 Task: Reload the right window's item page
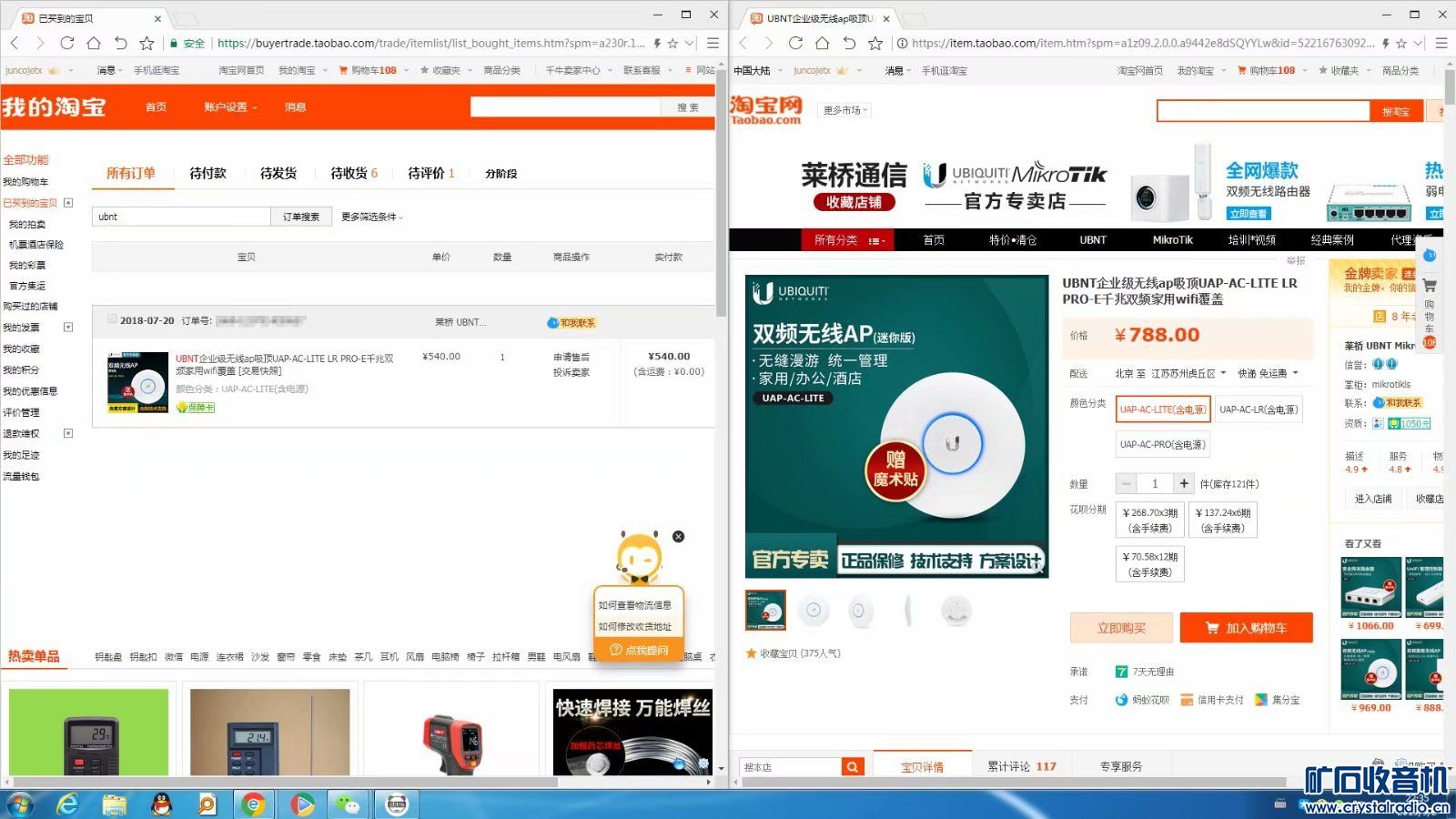[x=795, y=43]
